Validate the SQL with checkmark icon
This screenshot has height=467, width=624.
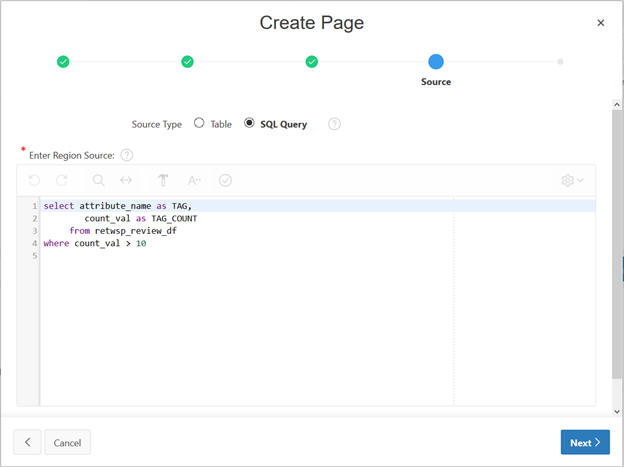tap(225, 180)
